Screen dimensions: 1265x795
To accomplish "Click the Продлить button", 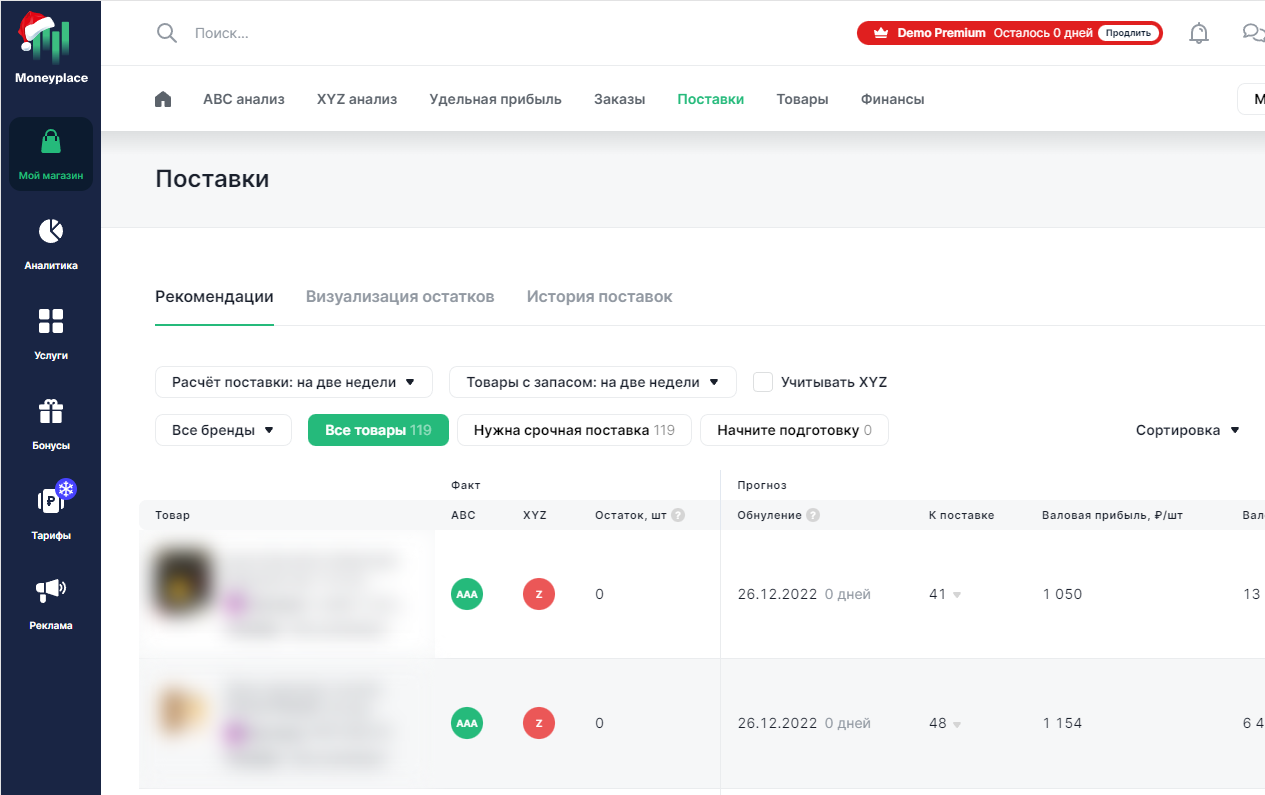I will [x=1128, y=33].
